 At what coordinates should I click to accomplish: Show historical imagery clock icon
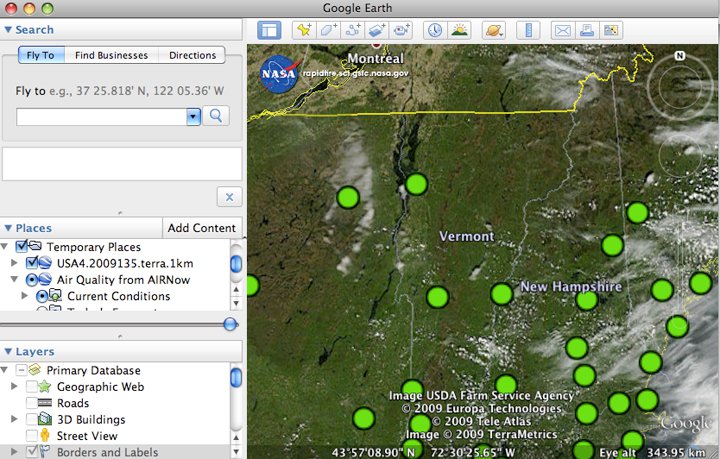[x=434, y=30]
